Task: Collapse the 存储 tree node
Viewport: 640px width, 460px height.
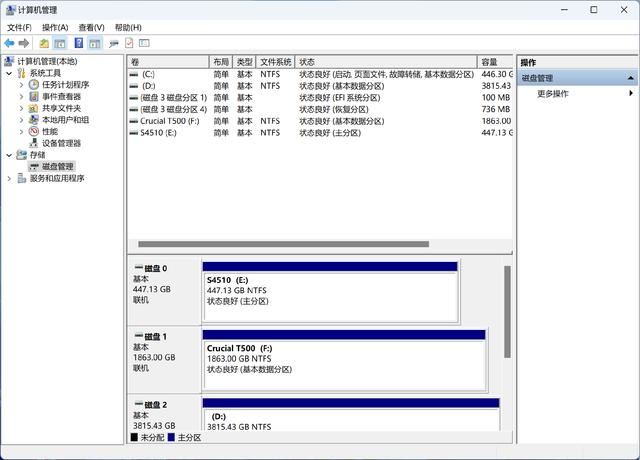Action: tap(10, 155)
